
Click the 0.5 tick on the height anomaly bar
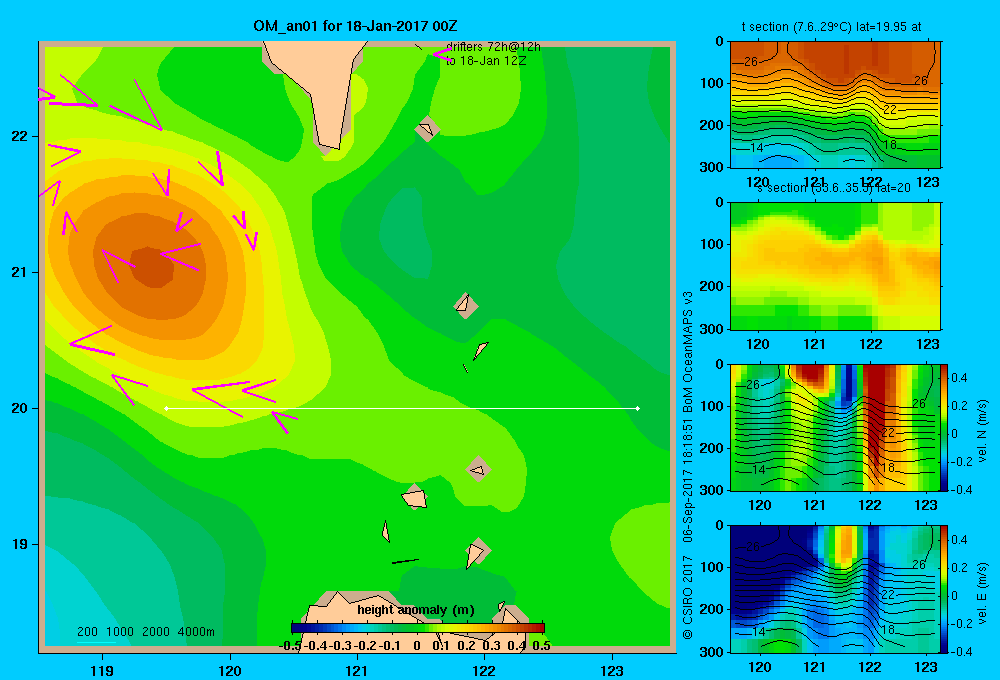click(x=541, y=646)
